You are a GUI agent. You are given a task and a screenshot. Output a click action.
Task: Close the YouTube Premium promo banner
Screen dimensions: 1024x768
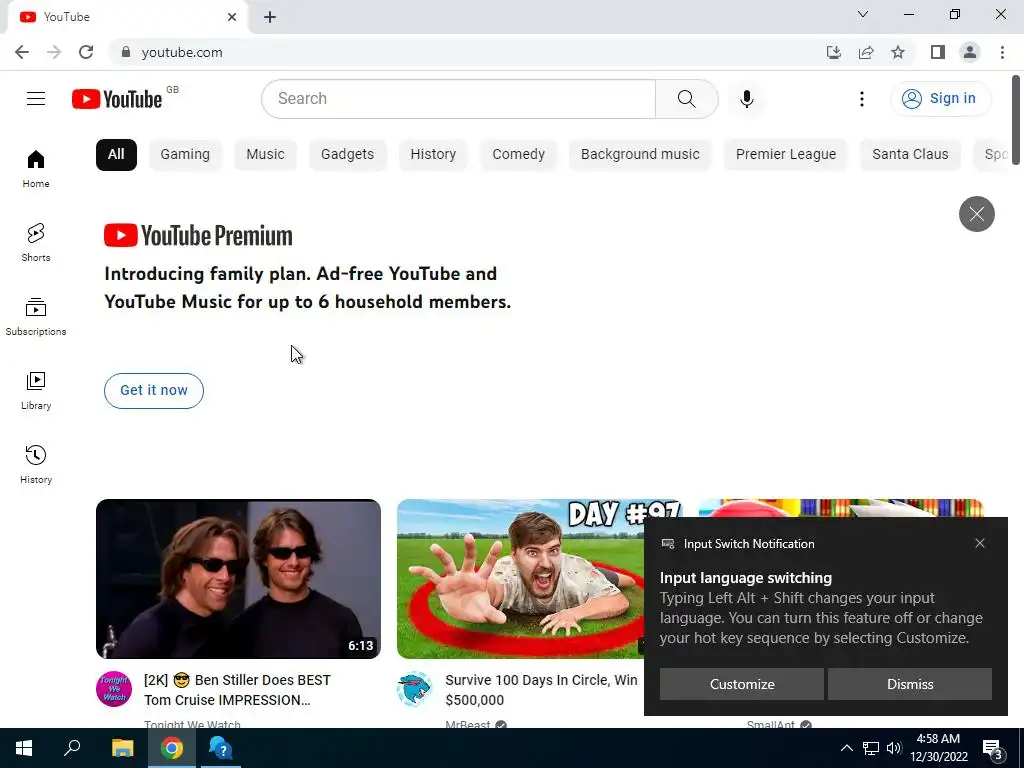[976, 214]
